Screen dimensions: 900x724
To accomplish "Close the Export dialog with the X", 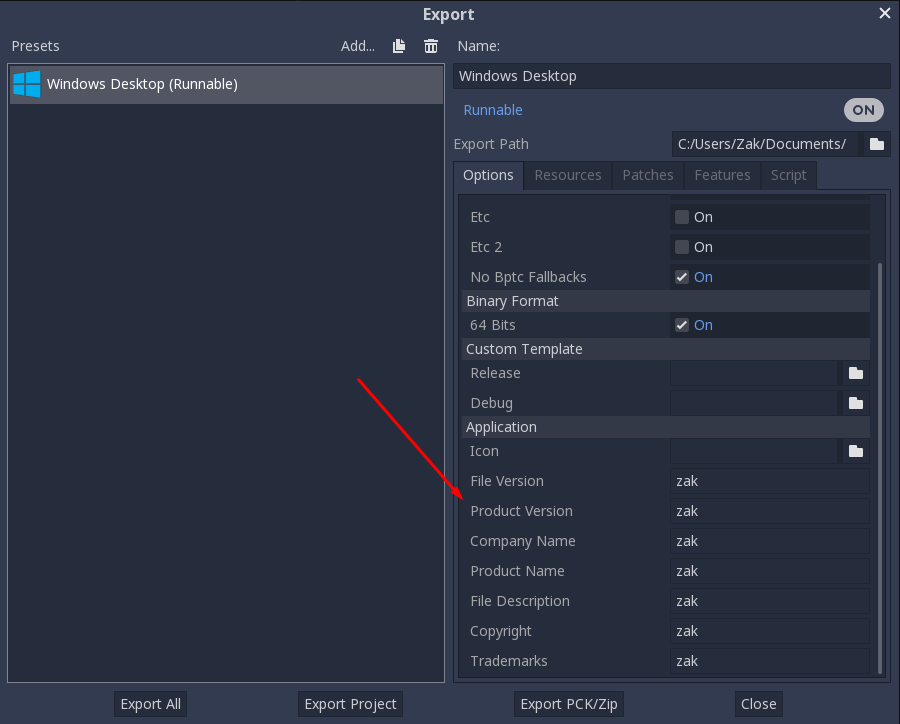I will (x=884, y=13).
